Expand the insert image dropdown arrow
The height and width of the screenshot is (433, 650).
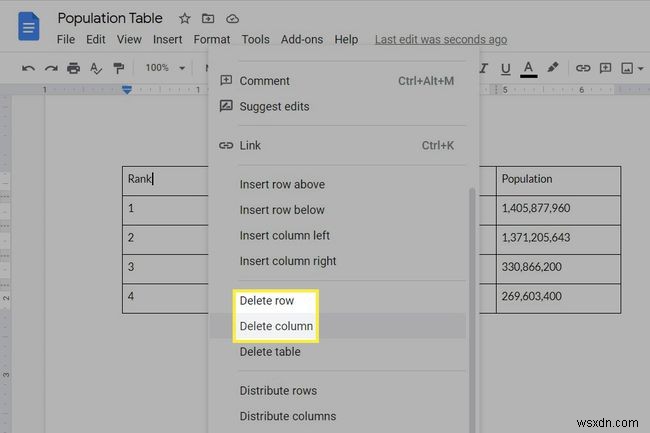641,68
